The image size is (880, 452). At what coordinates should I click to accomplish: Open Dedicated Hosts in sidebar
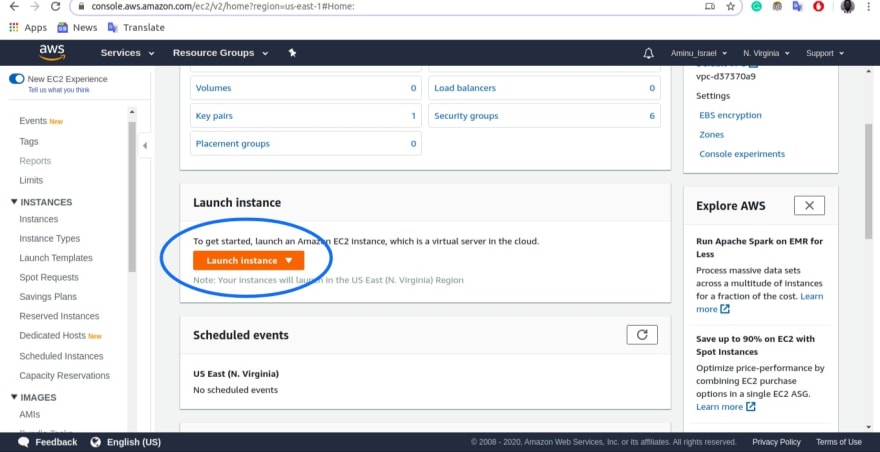coord(52,335)
